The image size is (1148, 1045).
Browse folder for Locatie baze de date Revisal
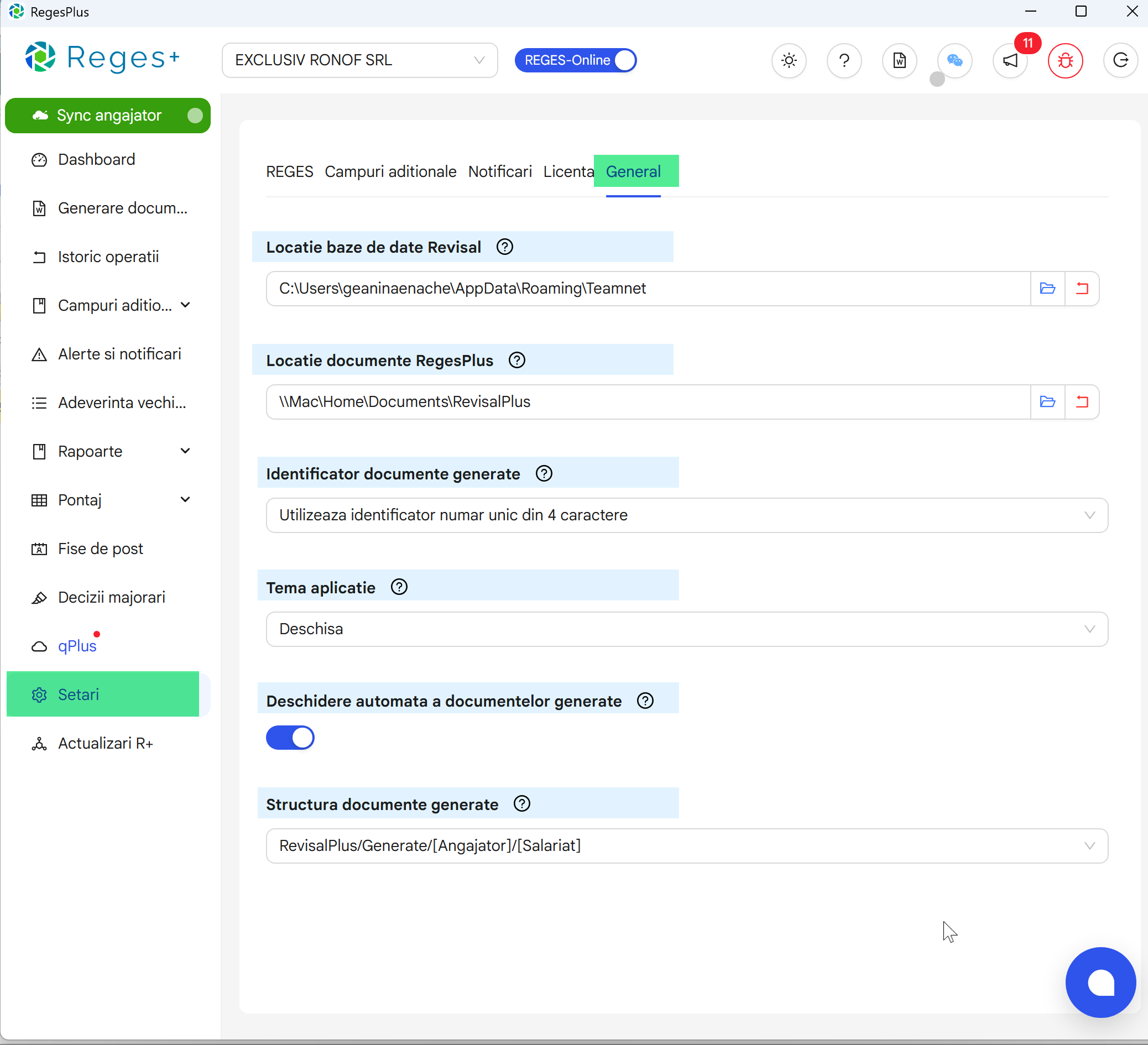coord(1048,288)
